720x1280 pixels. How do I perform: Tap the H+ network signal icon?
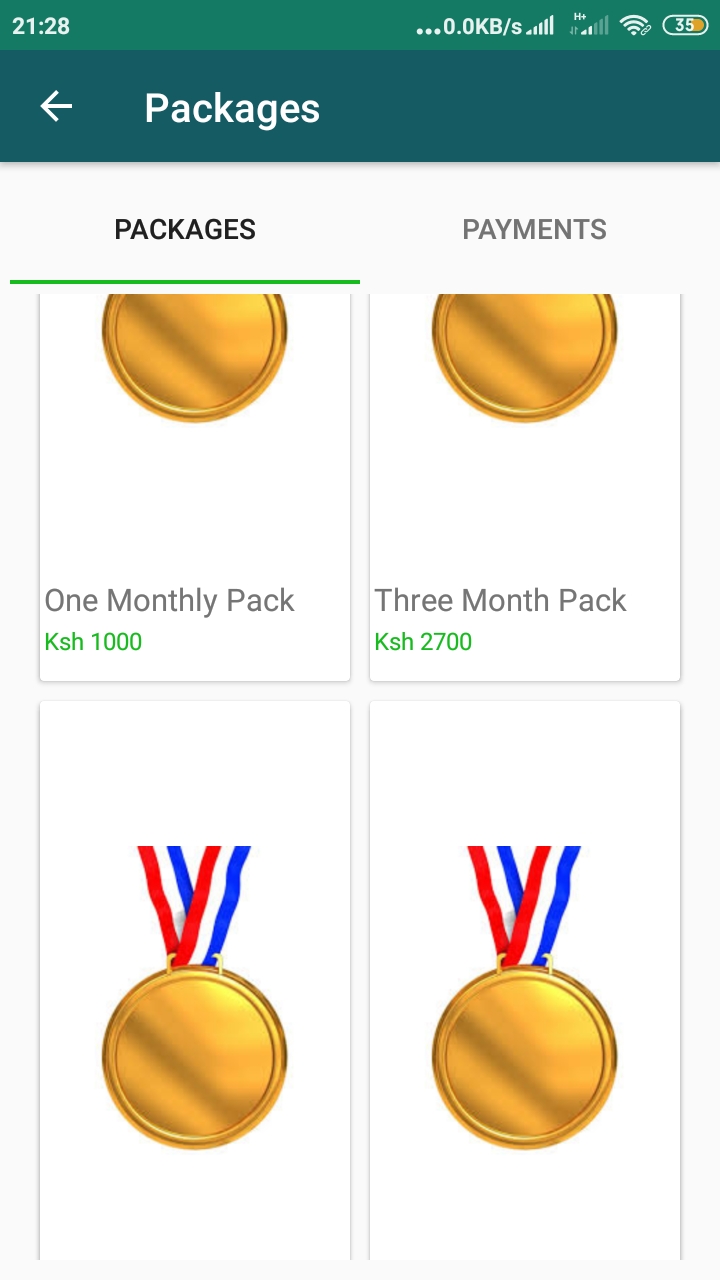click(589, 25)
